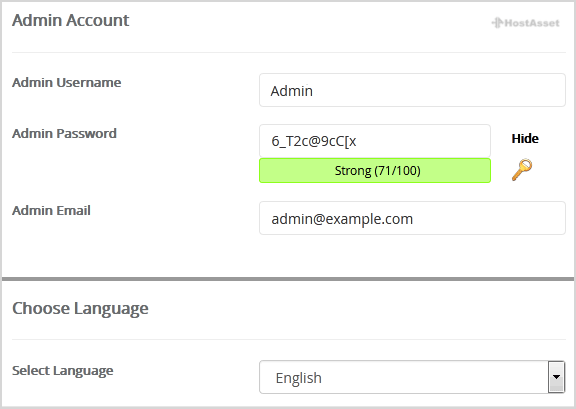
Task: Focus the Admin Email input field
Action: coord(412,218)
